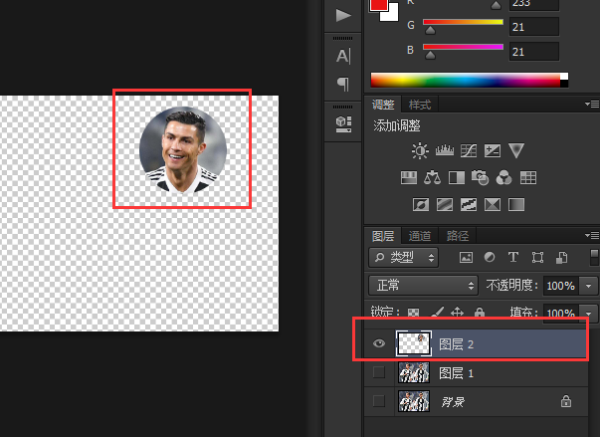Screen dimensions: 600x437
Task: Add a Brightness/Contrast adjustment
Action: pyautogui.click(x=420, y=151)
